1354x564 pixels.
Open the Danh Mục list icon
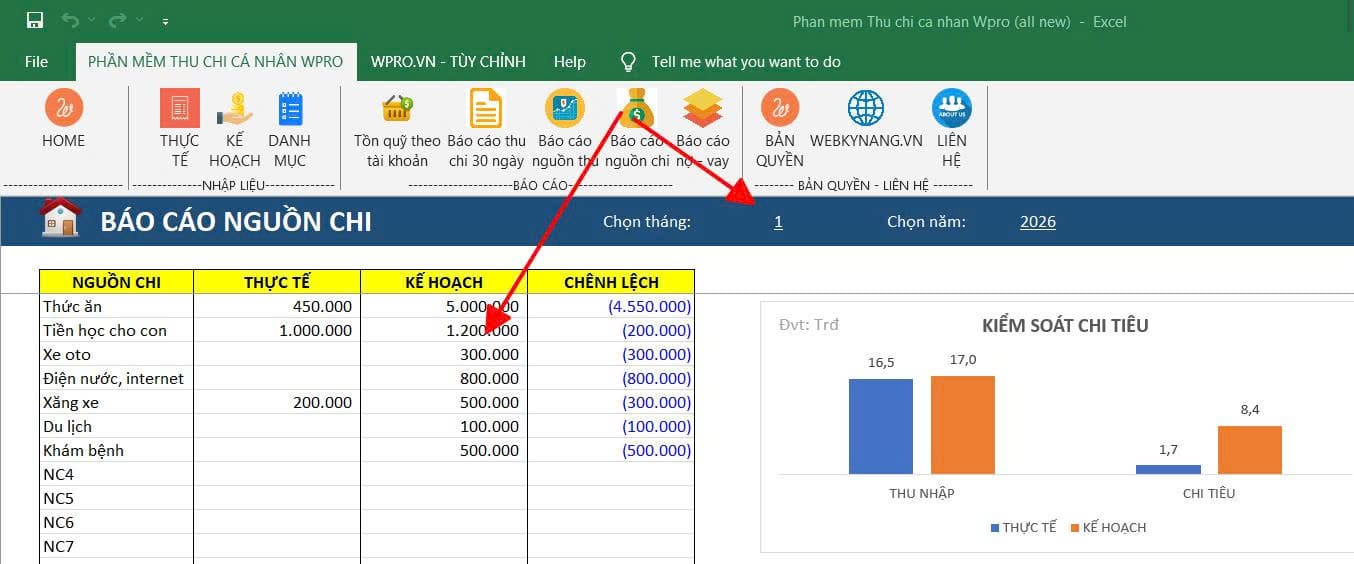pyautogui.click(x=290, y=108)
